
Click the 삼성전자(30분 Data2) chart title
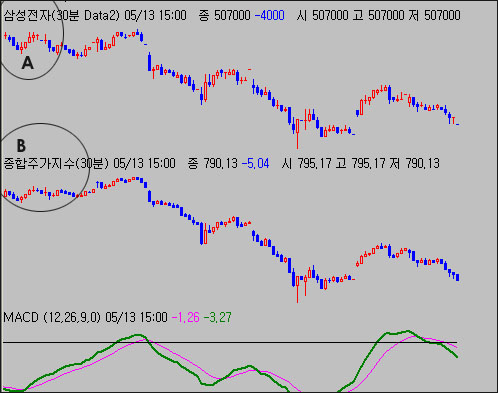61,16
